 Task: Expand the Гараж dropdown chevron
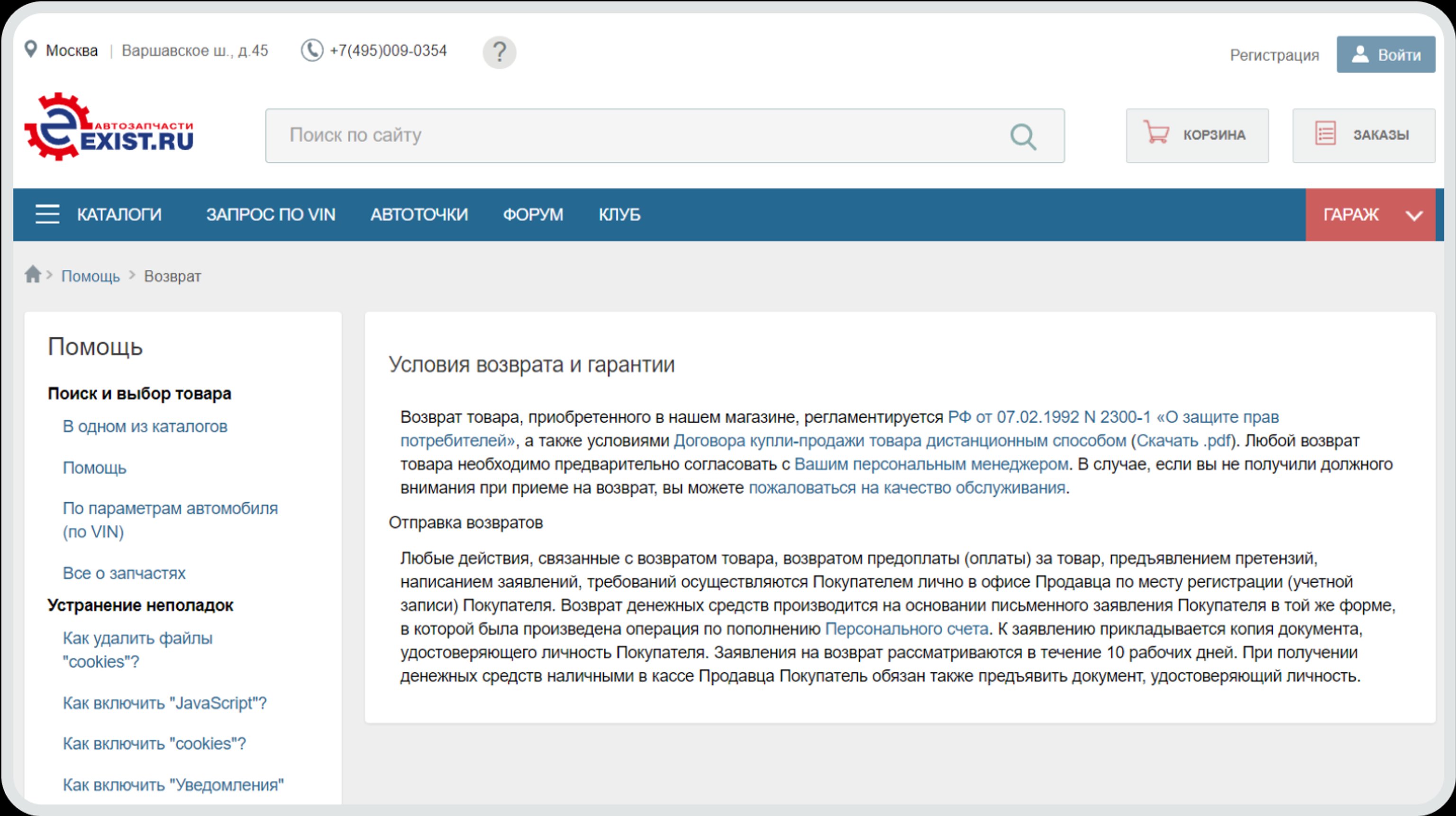pyautogui.click(x=1414, y=215)
